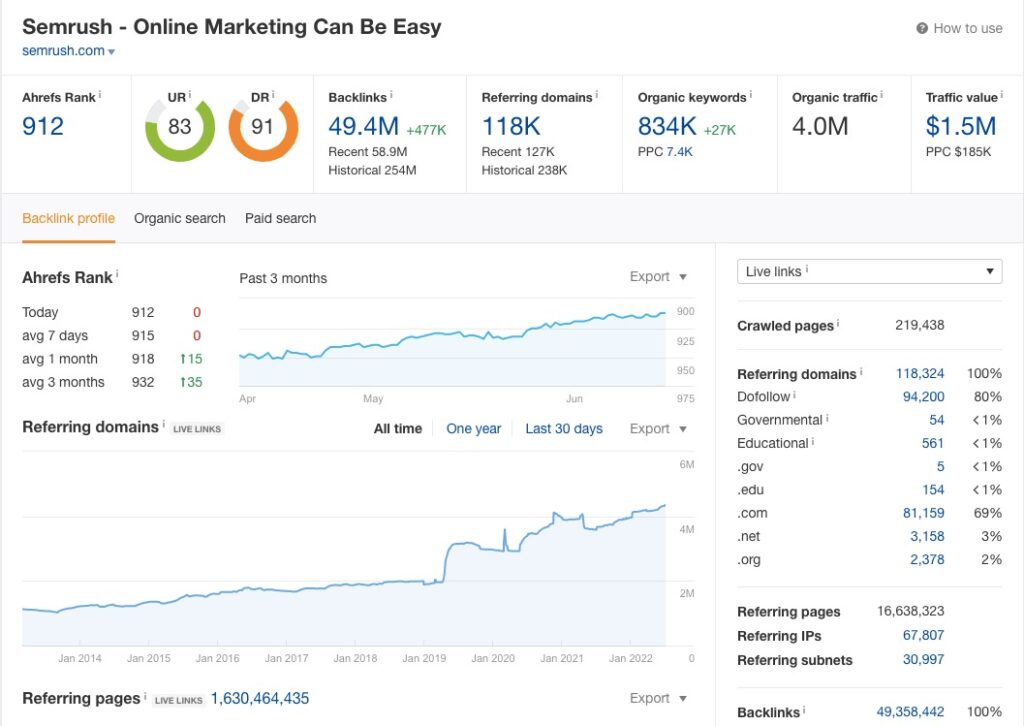Click info icon beside Governmental label

(827, 418)
